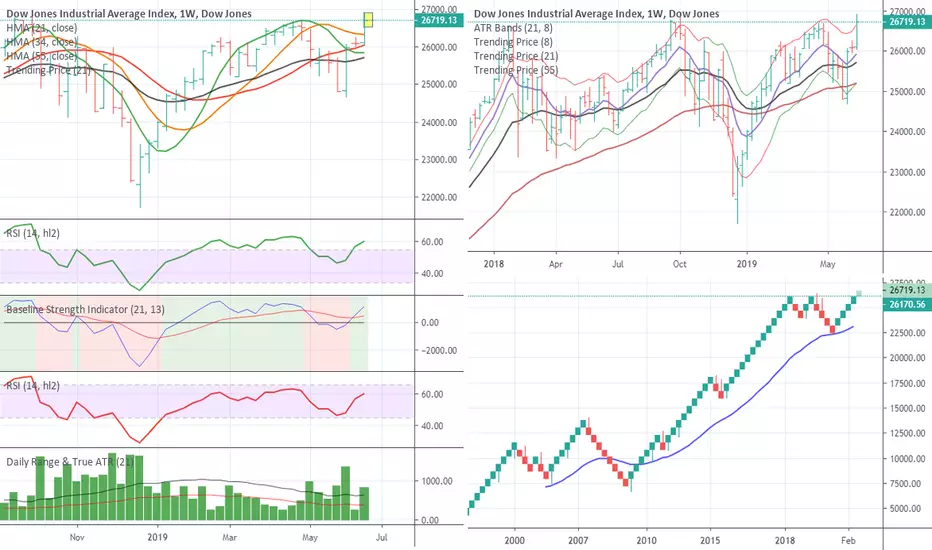Image resolution: width=932 pixels, height=550 pixels.
Task: Click the 2000 label on the Renko time axis
Action: (515, 540)
